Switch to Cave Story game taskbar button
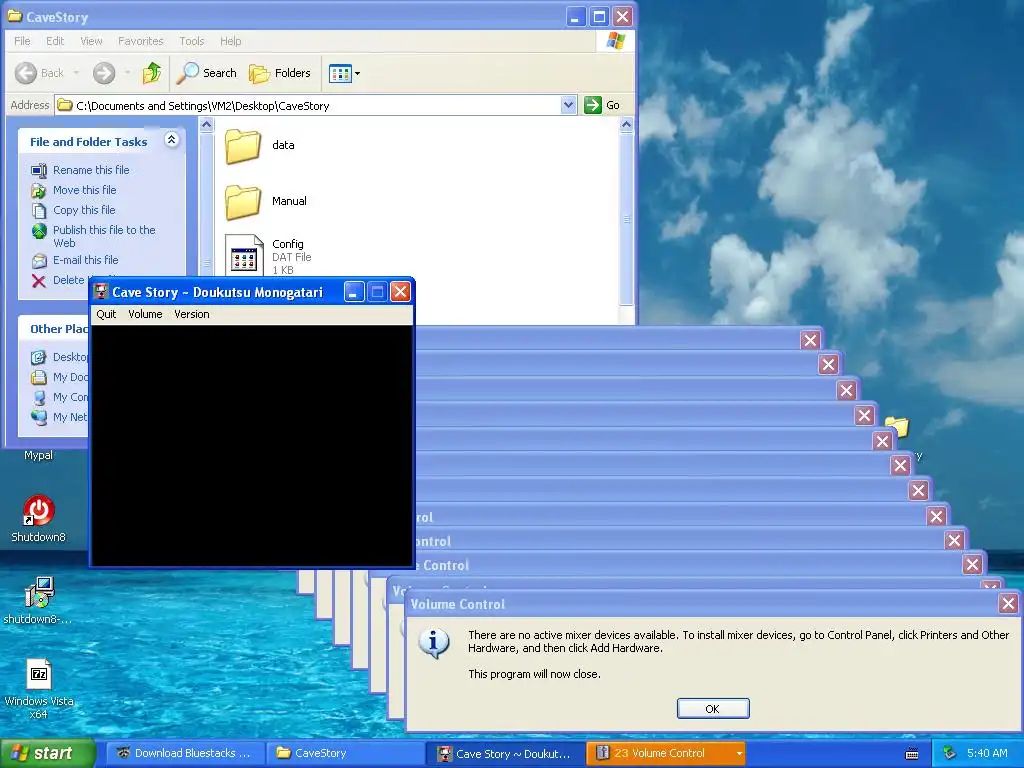1024x768 pixels. (505, 754)
